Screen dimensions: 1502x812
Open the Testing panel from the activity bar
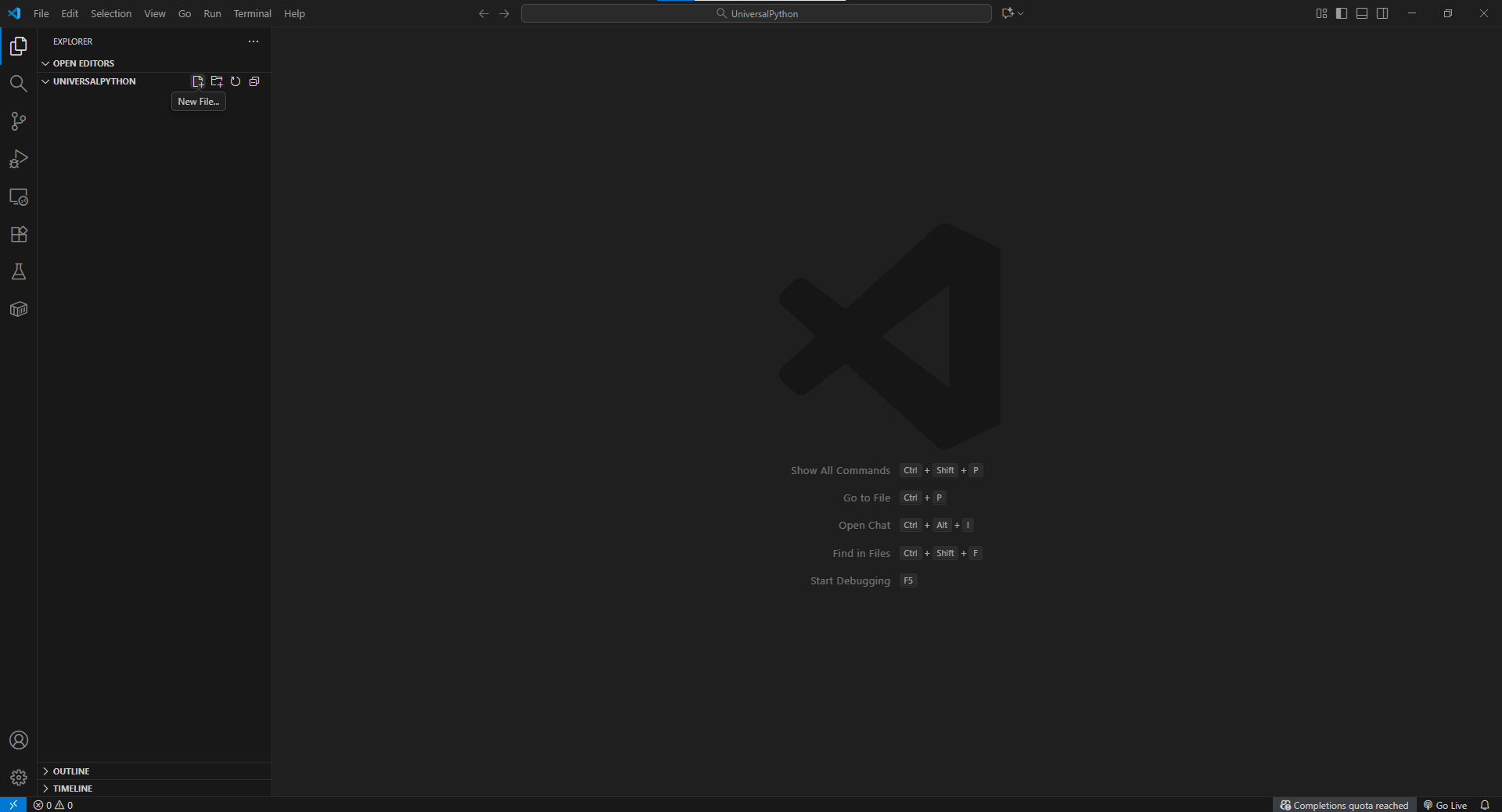(18, 271)
